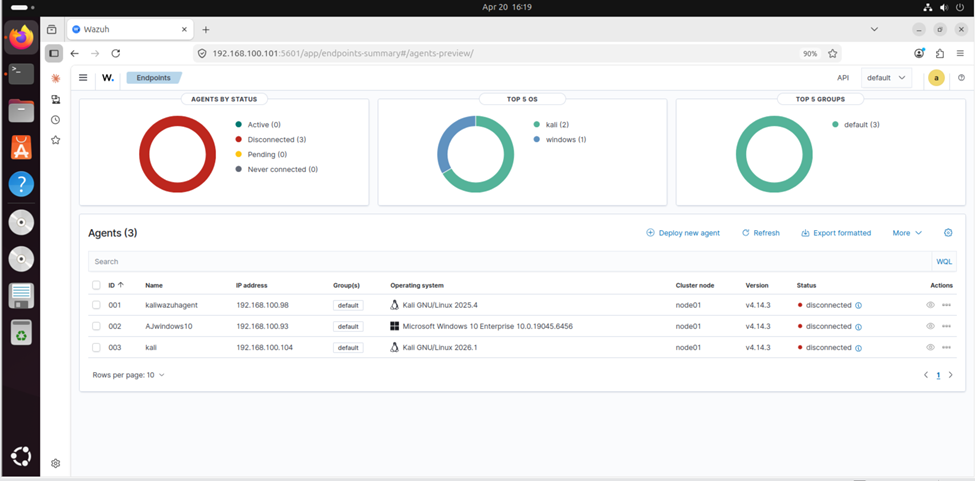
Task: Click the Wazuh W. logo
Action: click(108, 78)
